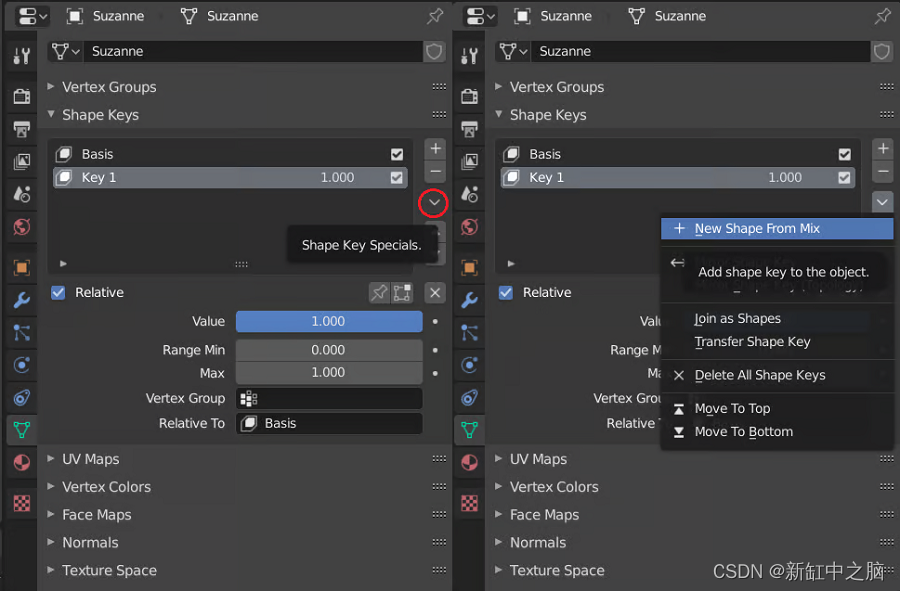The width and height of the screenshot is (900, 591).
Task: Open Material properties tab in right panel
Action: [470, 462]
